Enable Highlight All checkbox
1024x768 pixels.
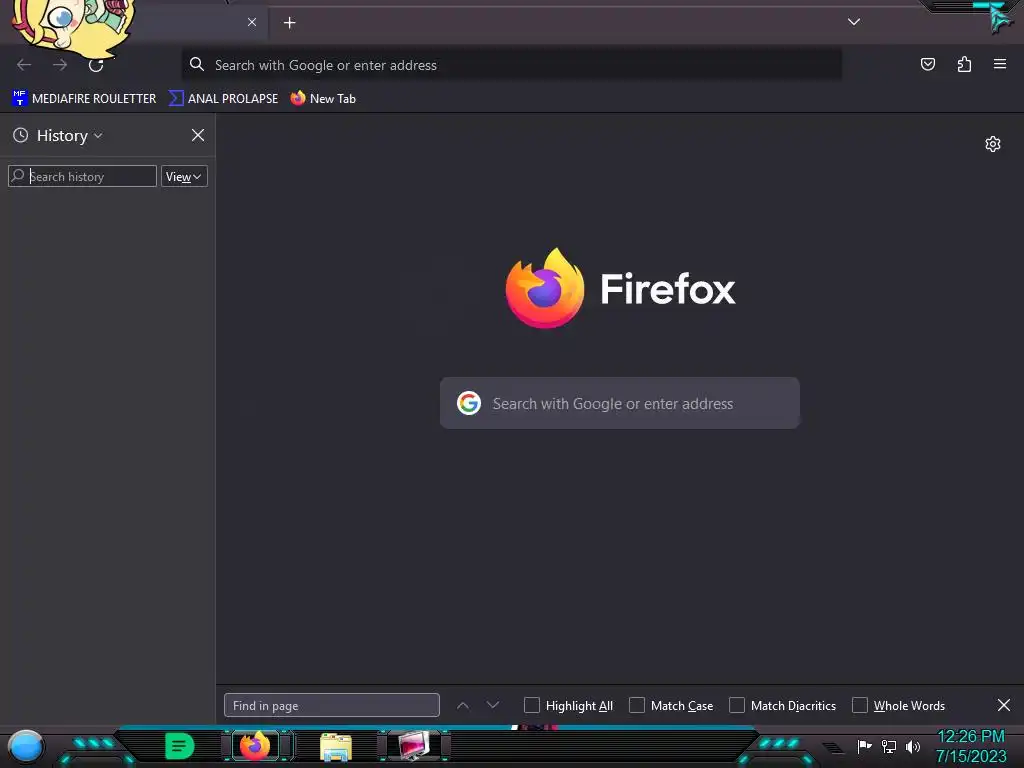tap(532, 705)
